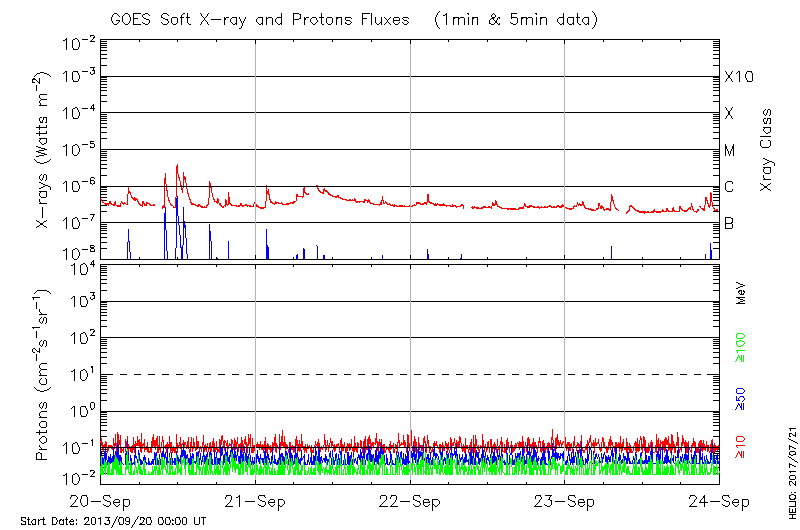
Task: Click the blue ≥50 MeV legend label
Action: tap(740, 399)
